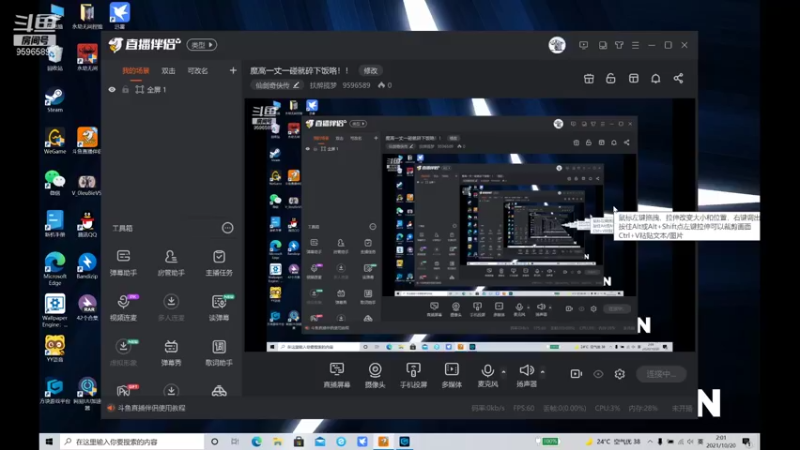This screenshot has width=800, height=450.
Task: Click the layout grid icon in header
Action: (634, 79)
